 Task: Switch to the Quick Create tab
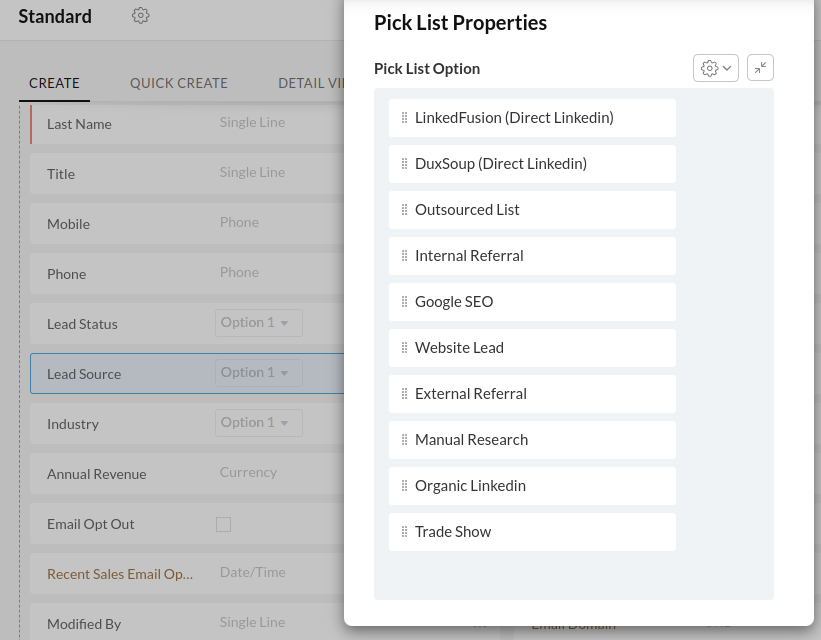[x=179, y=83]
